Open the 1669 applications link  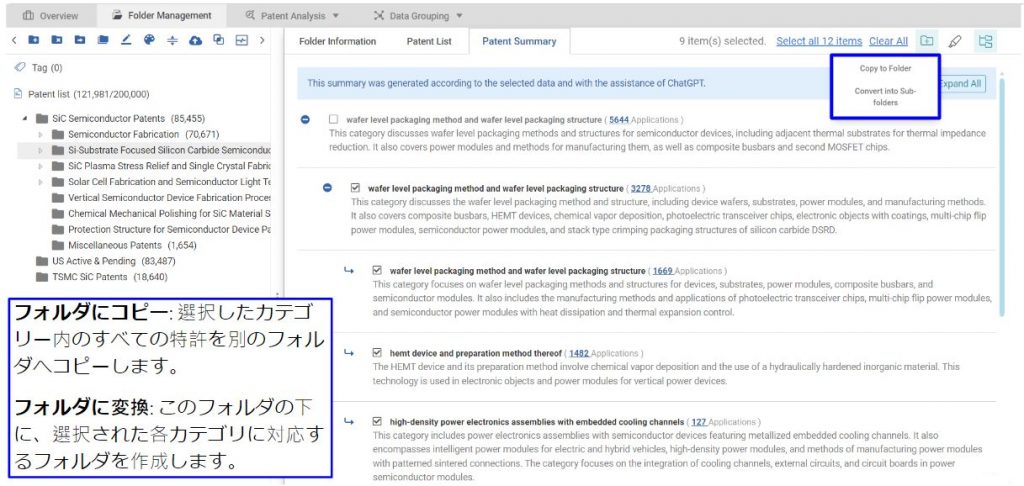pos(663,270)
